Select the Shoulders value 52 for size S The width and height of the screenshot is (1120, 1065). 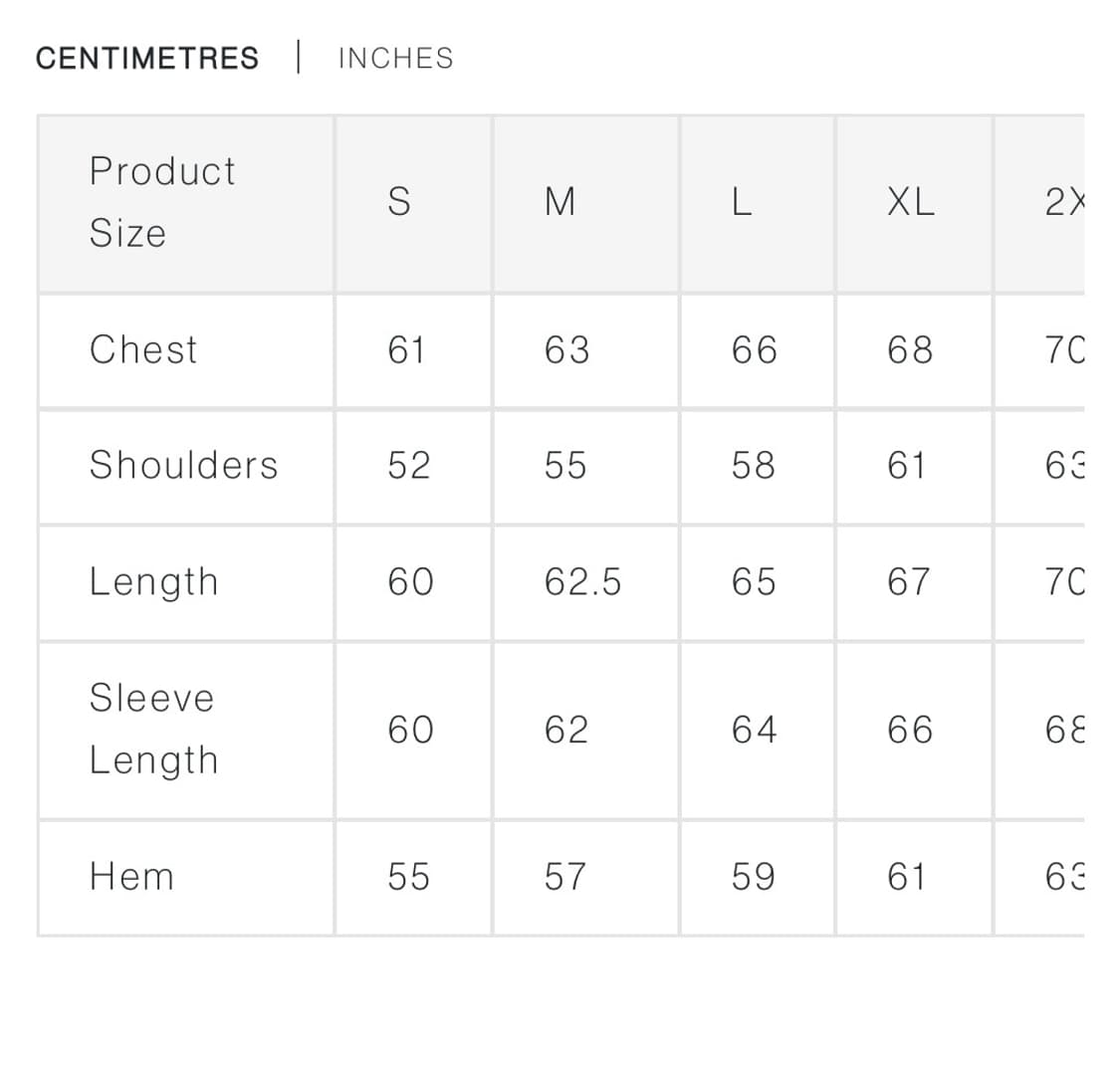pyautogui.click(x=408, y=465)
